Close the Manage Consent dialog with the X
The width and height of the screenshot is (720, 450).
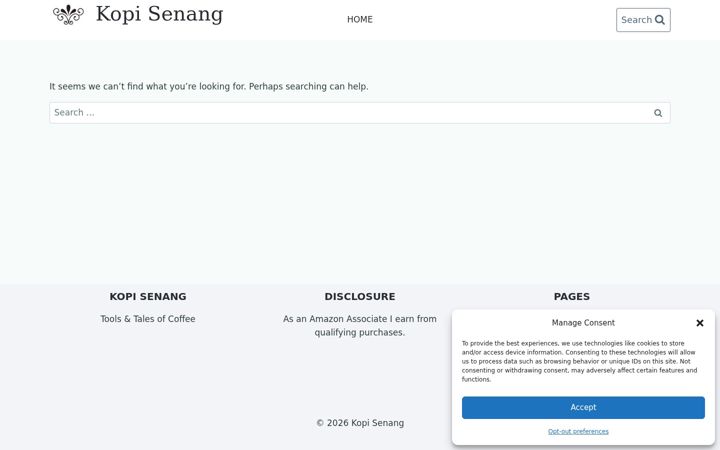click(x=699, y=323)
